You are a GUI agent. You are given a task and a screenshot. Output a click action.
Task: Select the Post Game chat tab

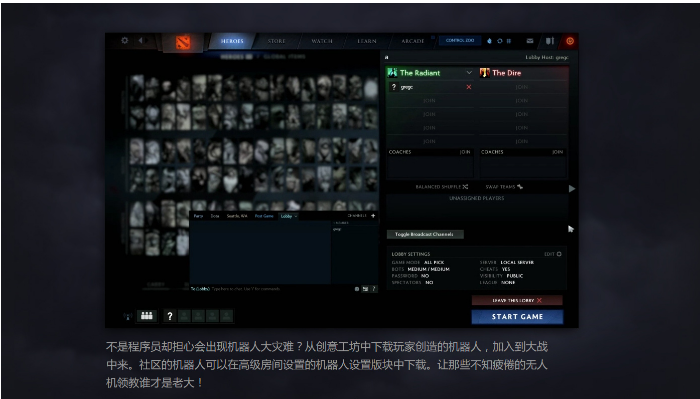pos(264,216)
